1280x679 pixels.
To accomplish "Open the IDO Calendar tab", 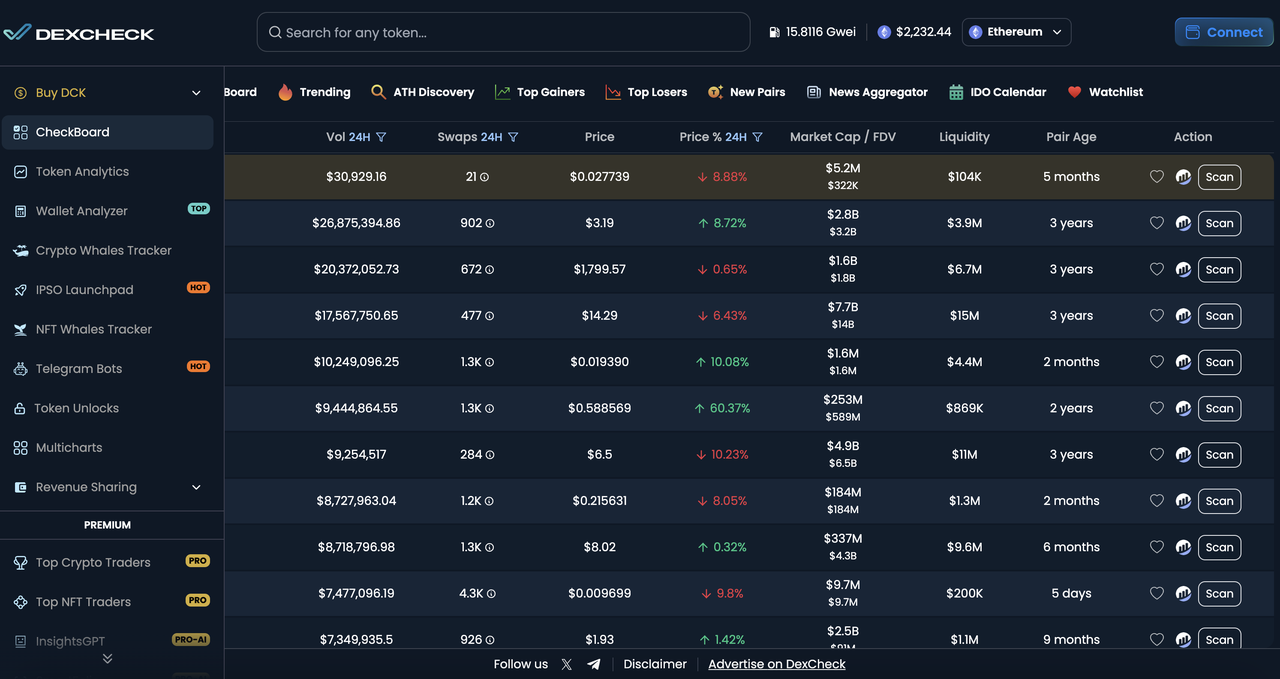I will point(997,92).
